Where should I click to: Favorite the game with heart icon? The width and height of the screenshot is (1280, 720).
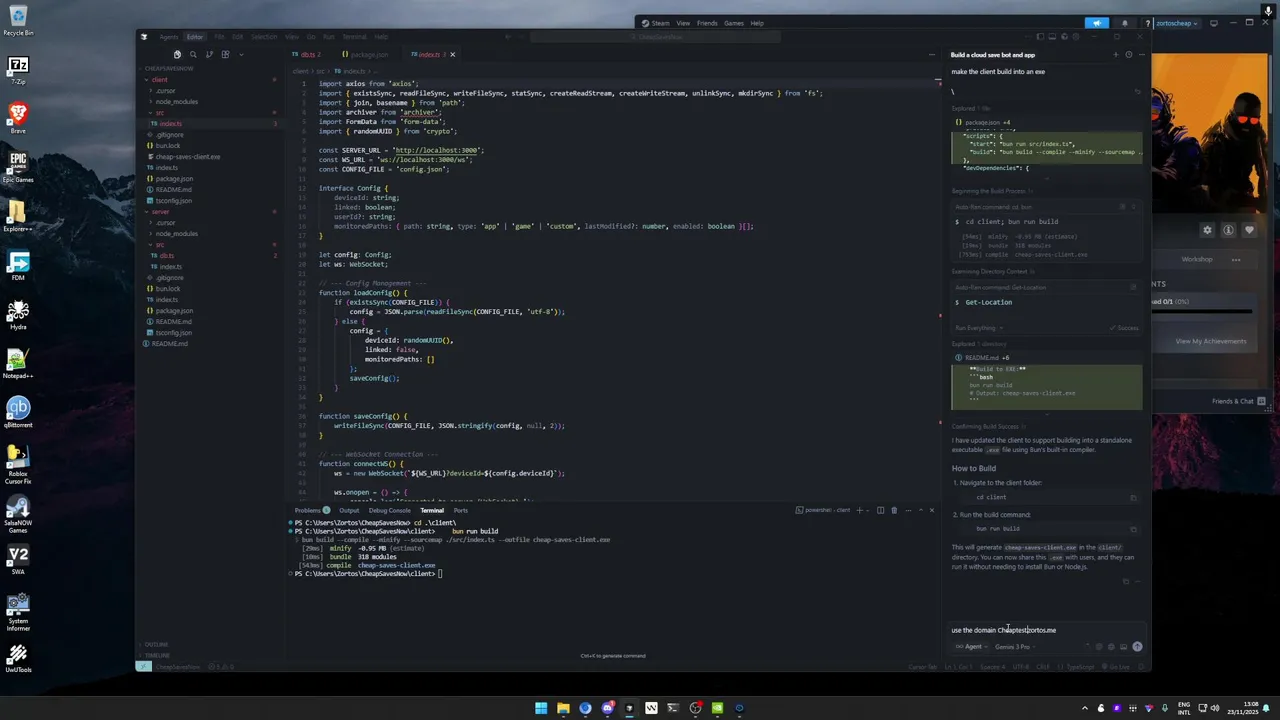(x=1249, y=230)
